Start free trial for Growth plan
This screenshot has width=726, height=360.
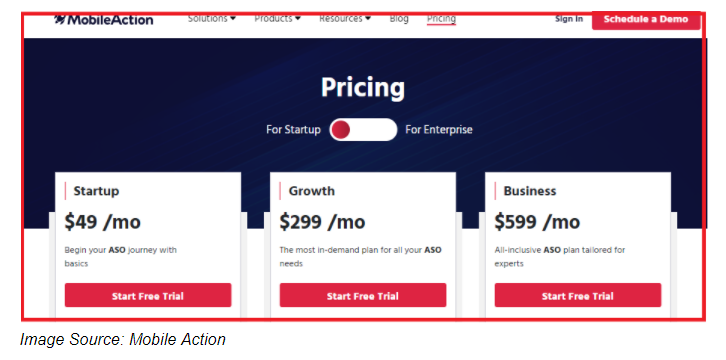coord(363,296)
